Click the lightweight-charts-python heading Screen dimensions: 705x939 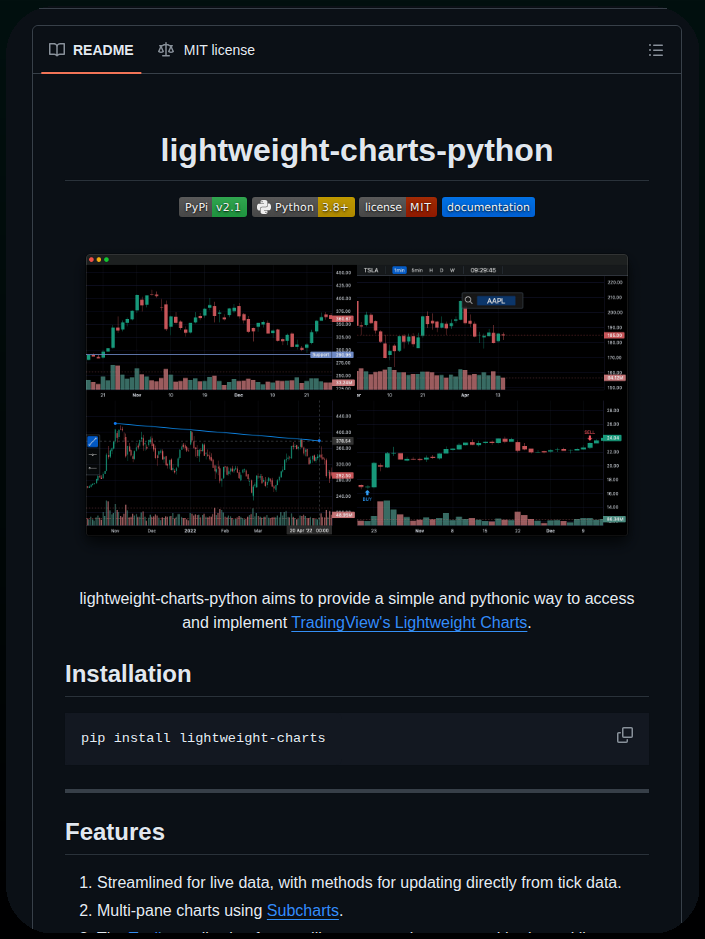coord(357,150)
